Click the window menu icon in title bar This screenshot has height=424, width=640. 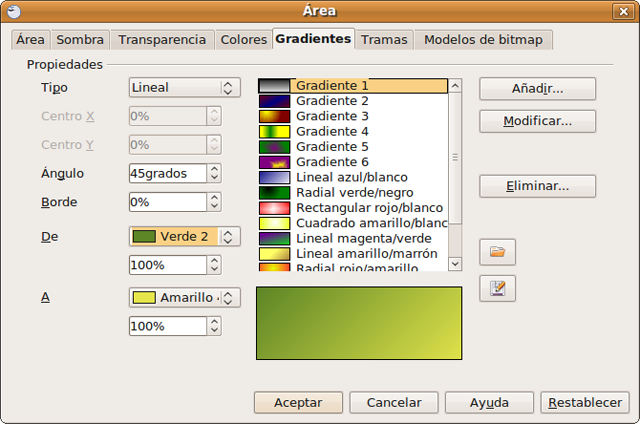pyautogui.click(x=14, y=11)
